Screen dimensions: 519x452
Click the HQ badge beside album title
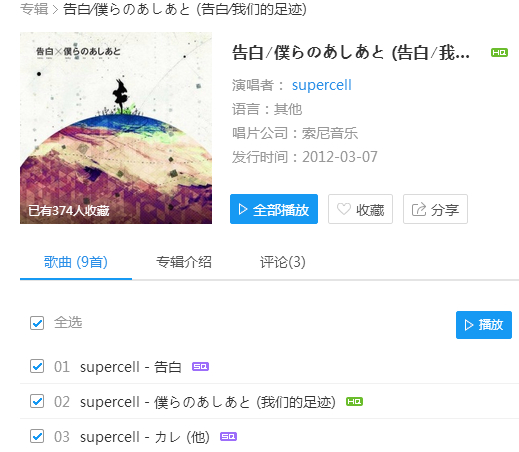(x=499, y=53)
